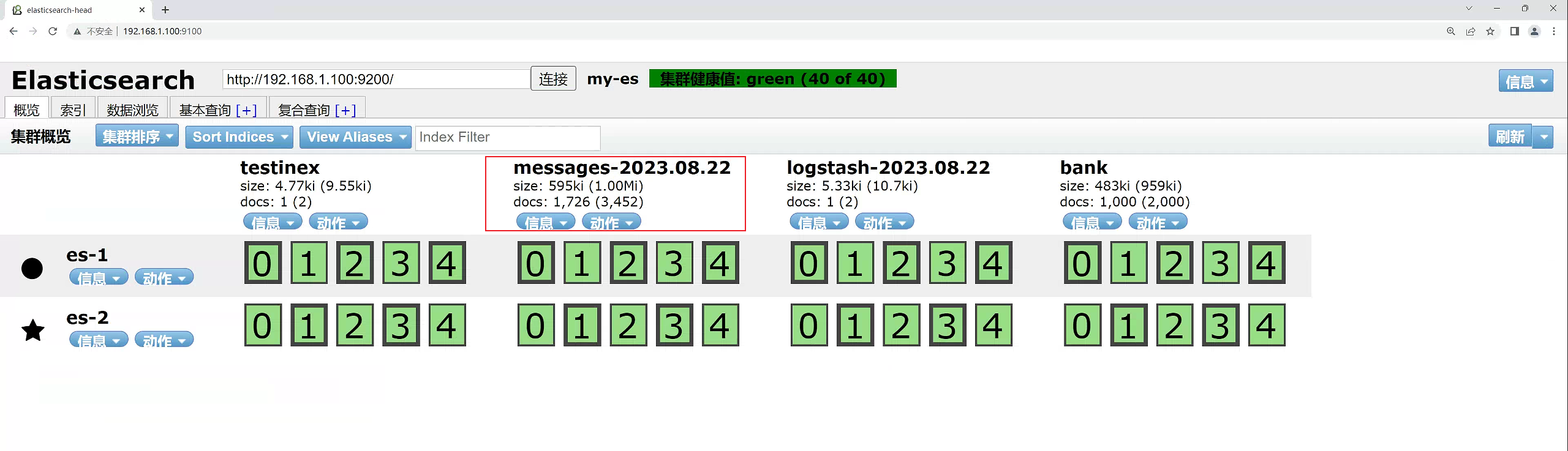Click the messages-2023.08.22 index title
Viewport: 1568px width, 451px height.
[x=622, y=168]
